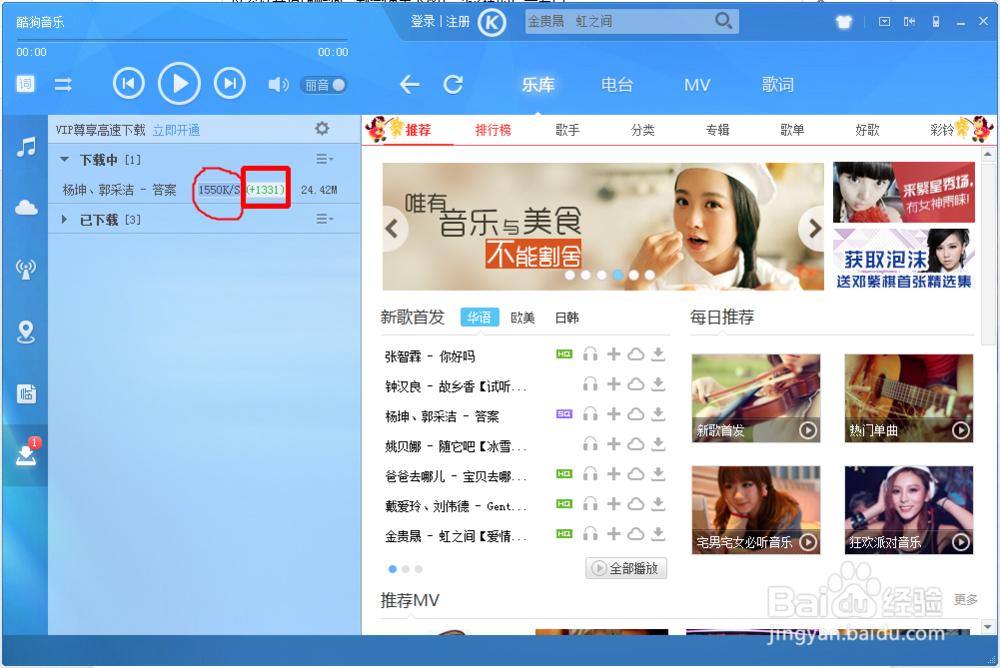
Task: Open the location pin sidebar icon
Action: tap(26, 332)
